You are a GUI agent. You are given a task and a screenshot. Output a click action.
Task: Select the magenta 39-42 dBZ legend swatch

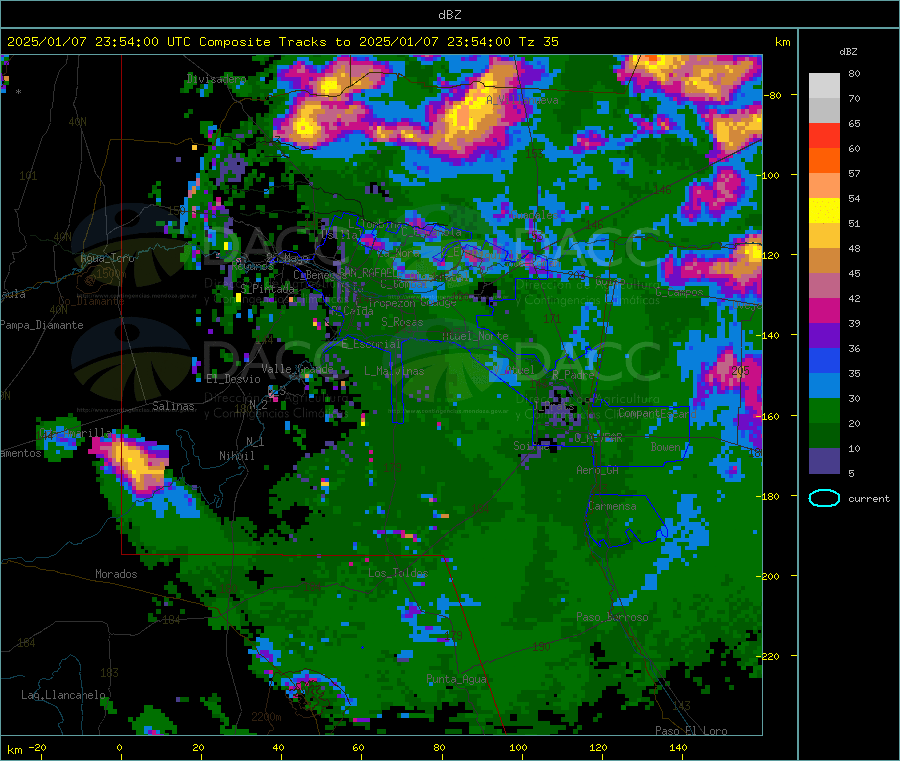824,310
